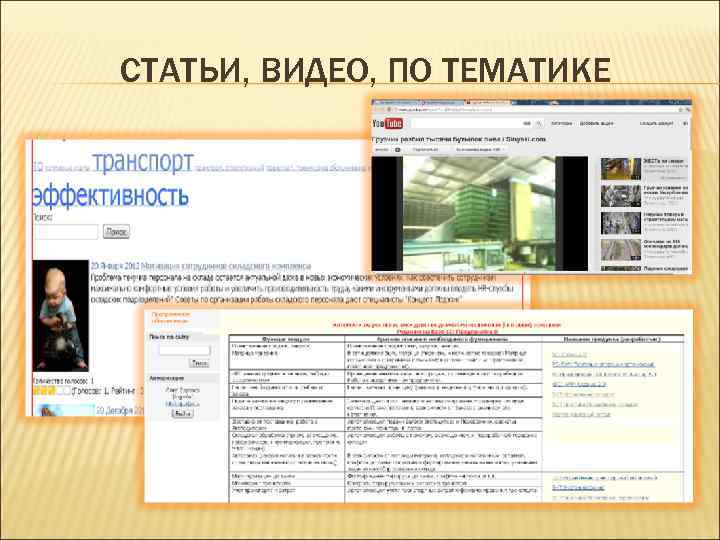Click the 'Поиск по сайту' input field
This screenshot has width=720, height=540.
tap(185, 350)
